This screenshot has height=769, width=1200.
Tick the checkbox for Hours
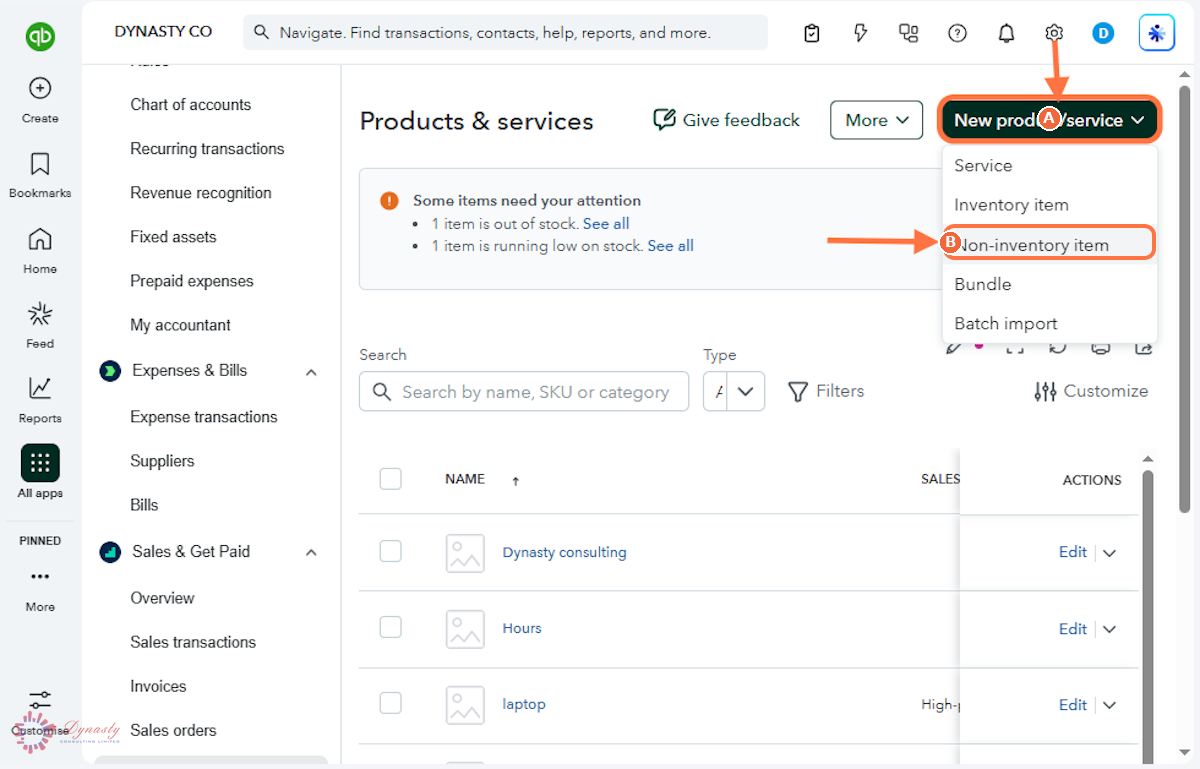click(x=391, y=628)
